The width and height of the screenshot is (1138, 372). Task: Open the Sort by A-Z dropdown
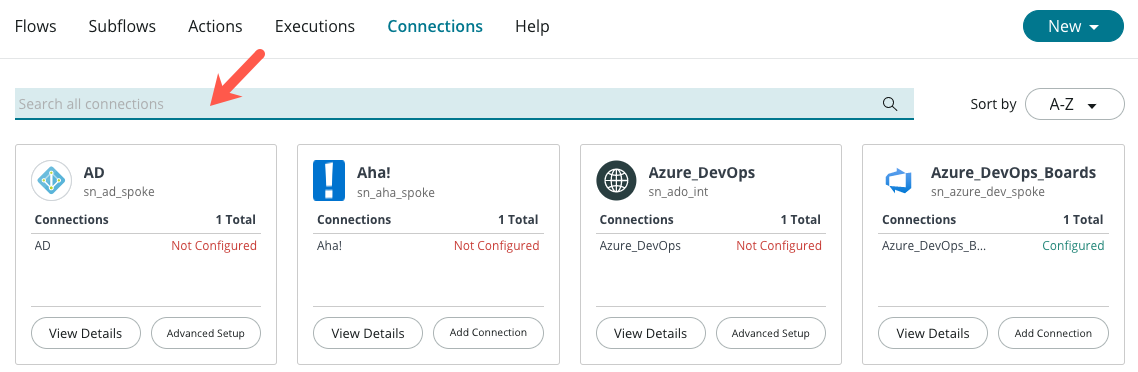pos(1075,104)
